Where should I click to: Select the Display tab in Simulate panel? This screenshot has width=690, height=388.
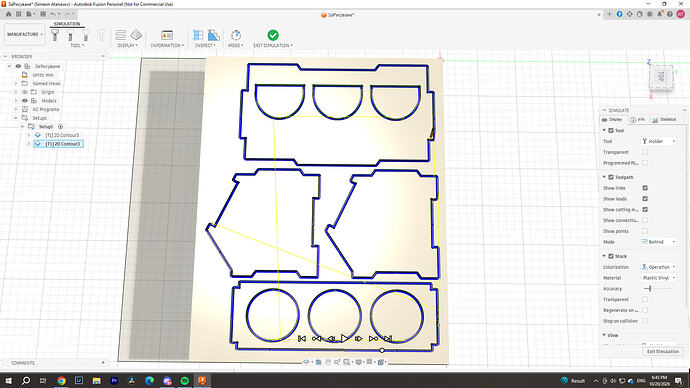click(612, 120)
